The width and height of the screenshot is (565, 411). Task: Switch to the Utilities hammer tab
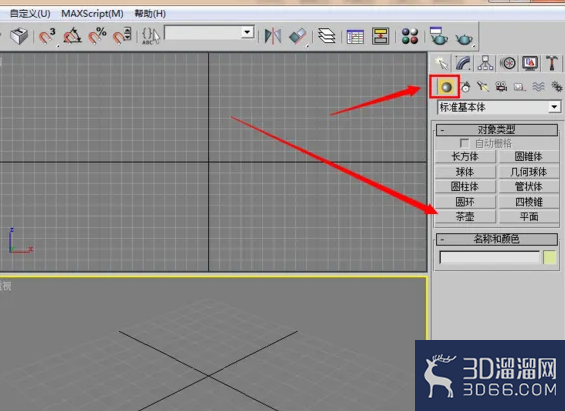[552, 63]
